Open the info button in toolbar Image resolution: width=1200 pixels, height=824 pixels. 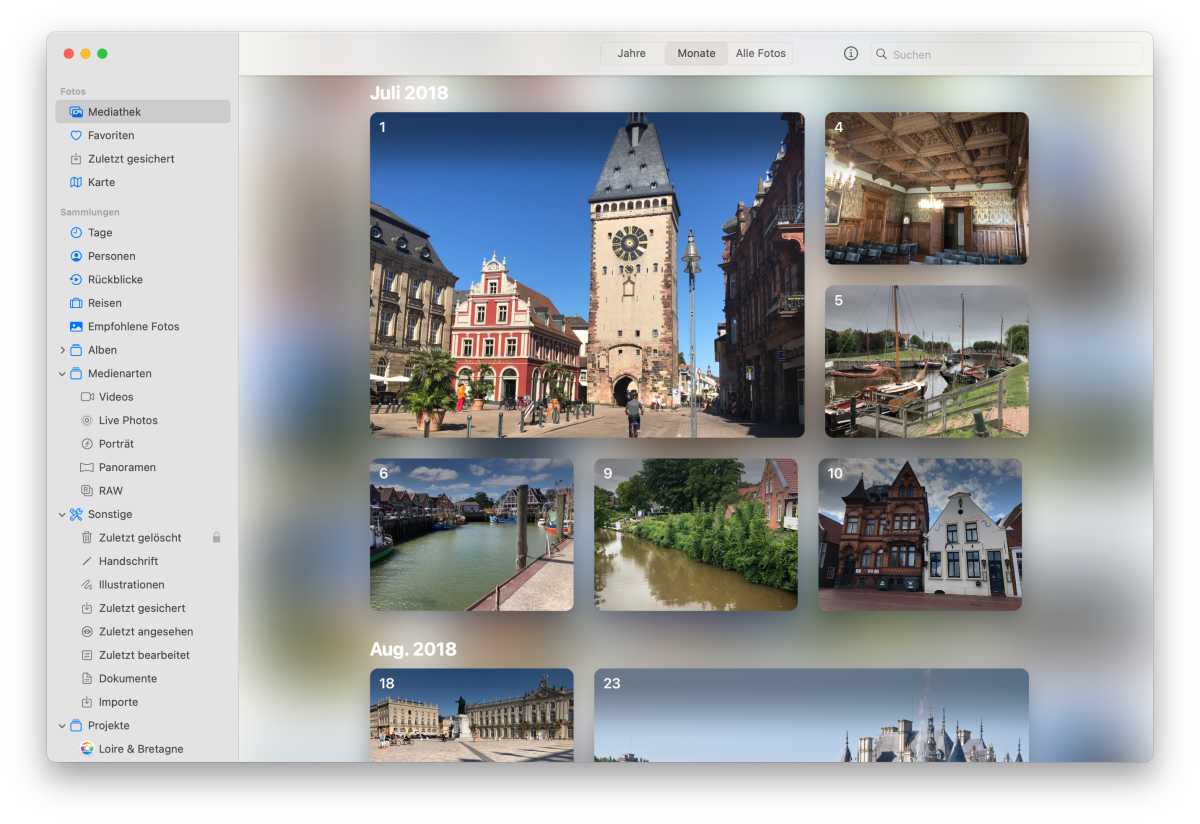[851, 53]
